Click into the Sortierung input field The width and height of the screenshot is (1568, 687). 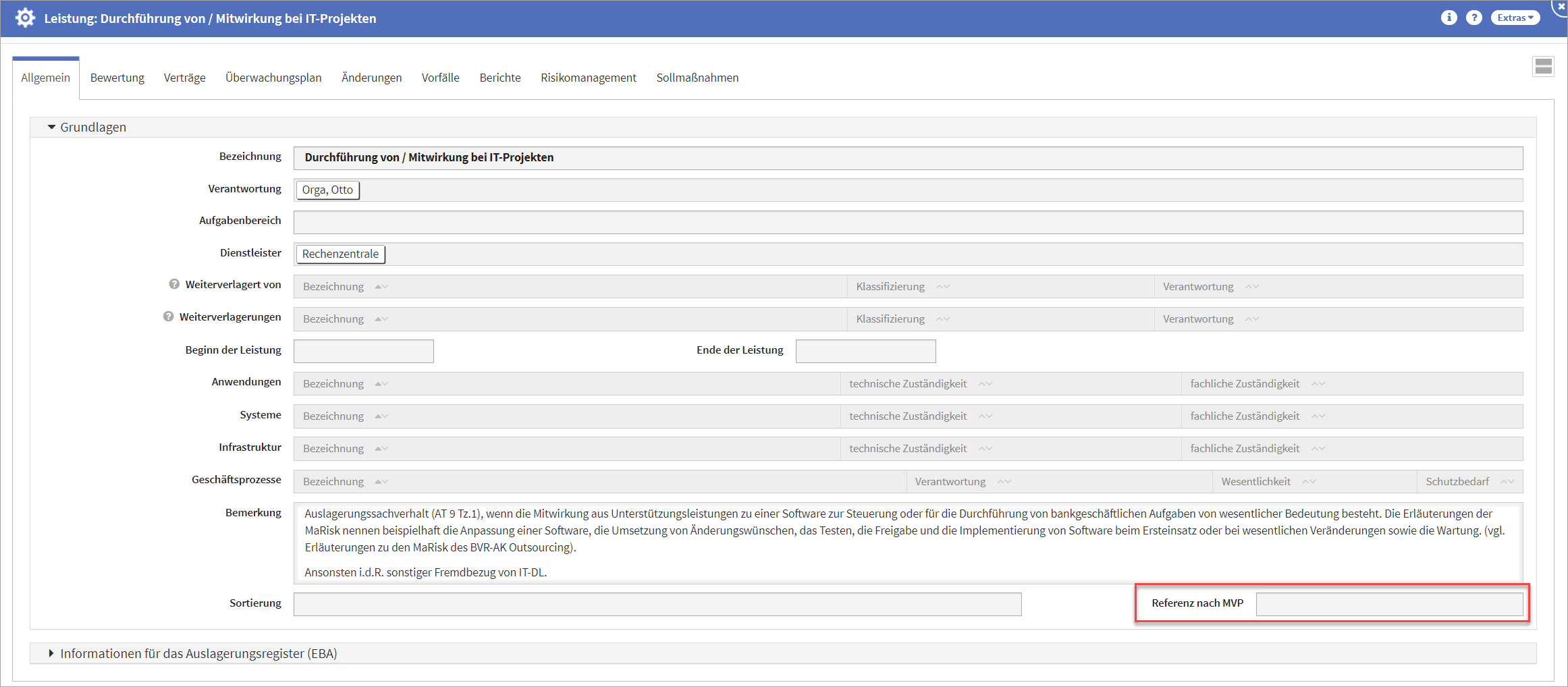(657, 605)
